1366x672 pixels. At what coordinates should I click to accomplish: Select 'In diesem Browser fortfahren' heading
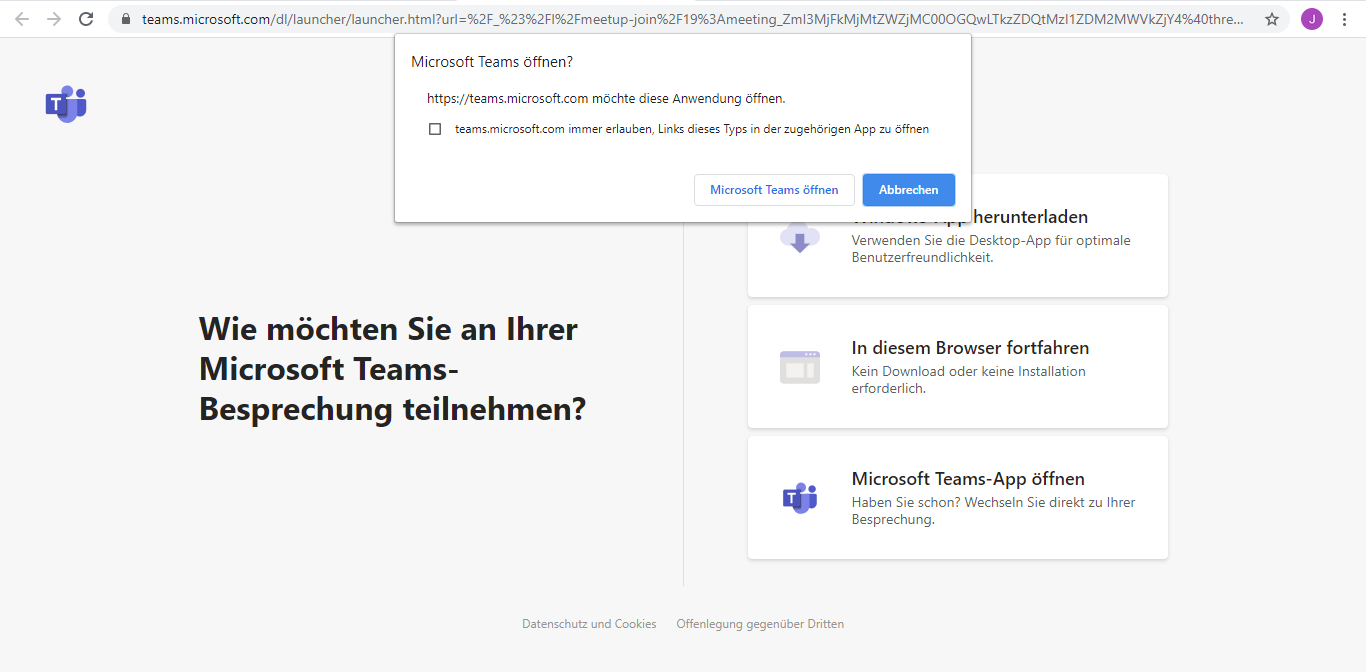click(969, 348)
